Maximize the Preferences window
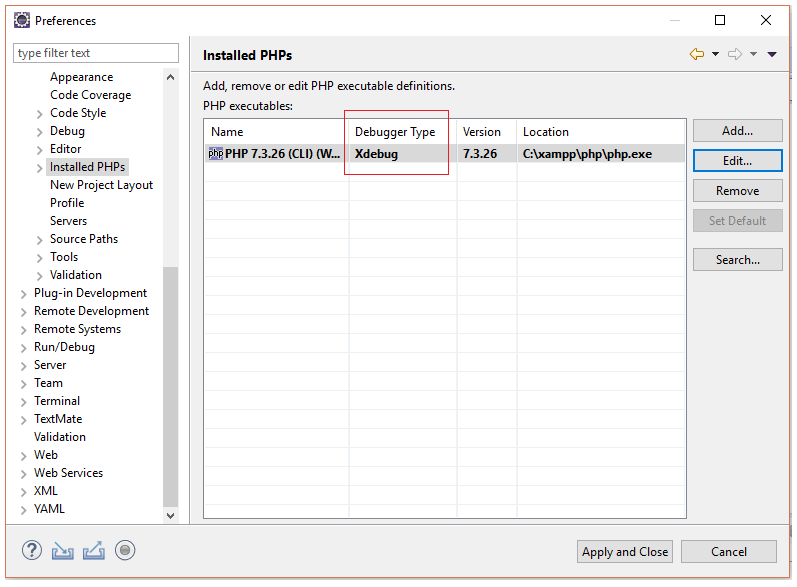The width and height of the screenshot is (797, 587). pyautogui.click(x=720, y=20)
